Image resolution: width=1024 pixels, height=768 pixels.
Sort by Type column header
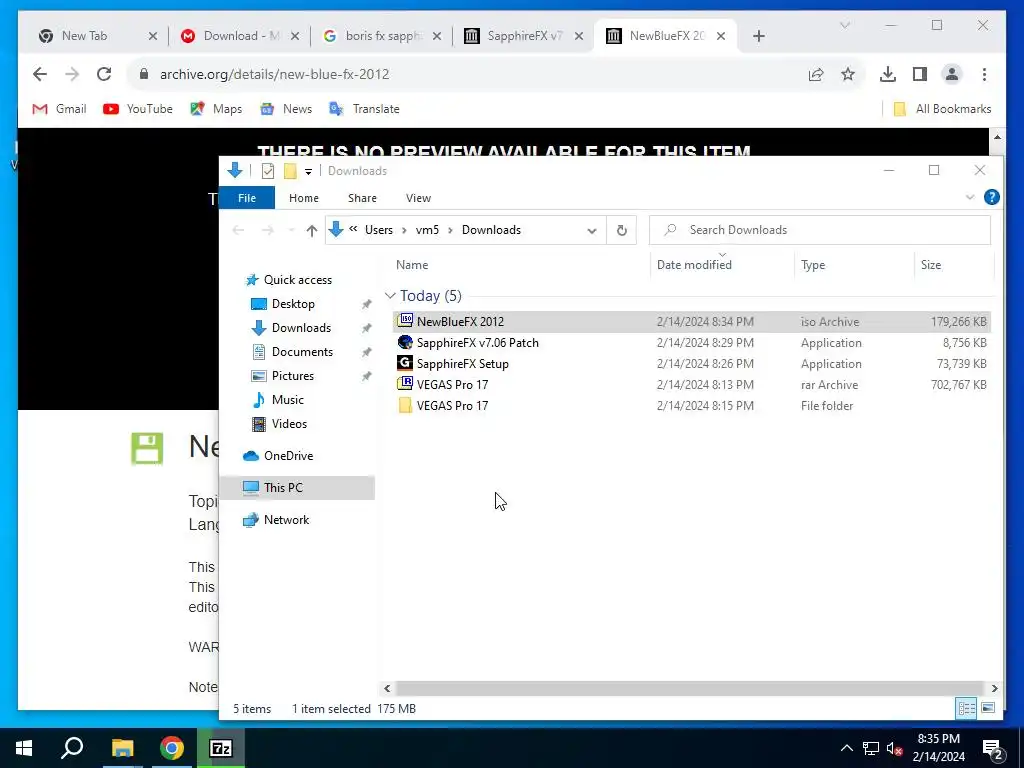(x=813, y=265)
